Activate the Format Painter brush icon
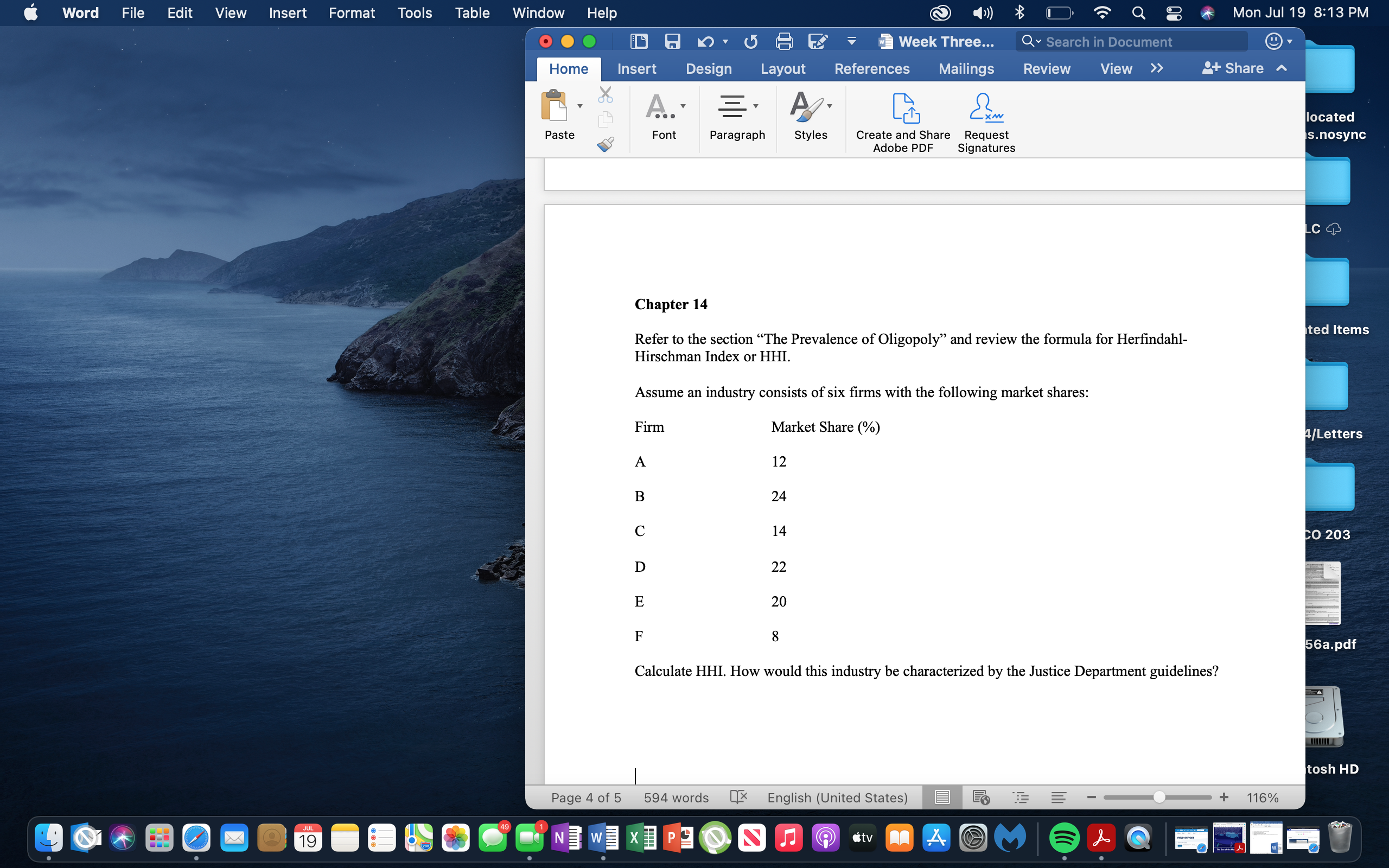The width and height of the screenshot is (1389, 868). tap(606, 144)
